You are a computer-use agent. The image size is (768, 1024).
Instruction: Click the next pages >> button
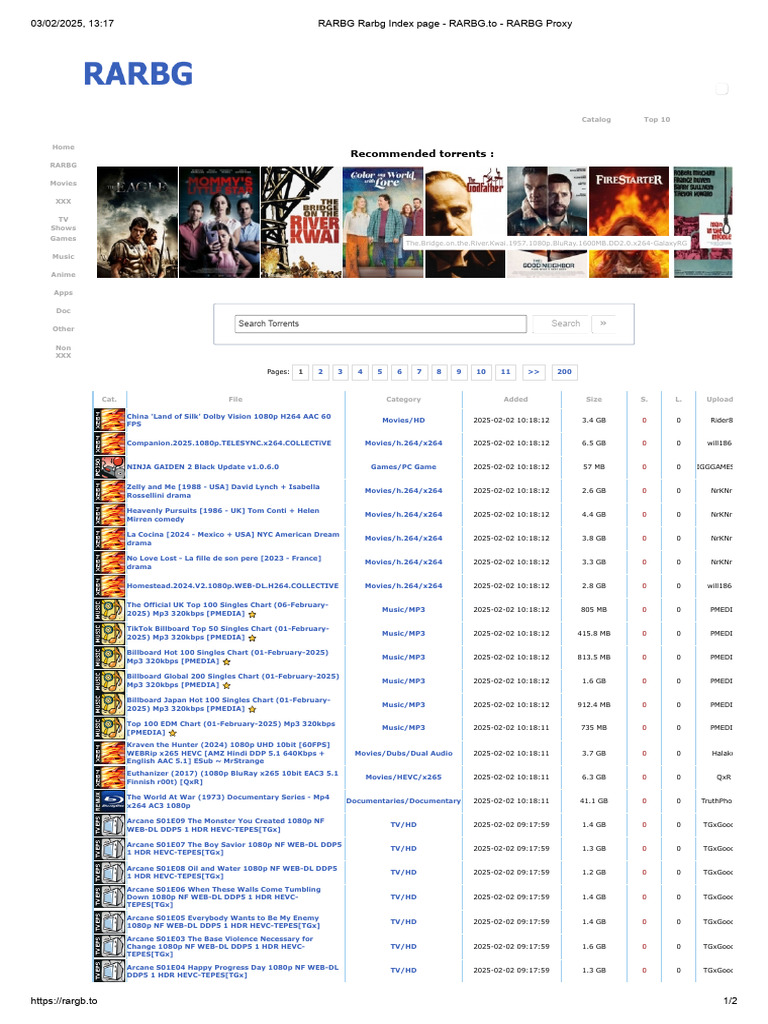(x=534, y=372)
